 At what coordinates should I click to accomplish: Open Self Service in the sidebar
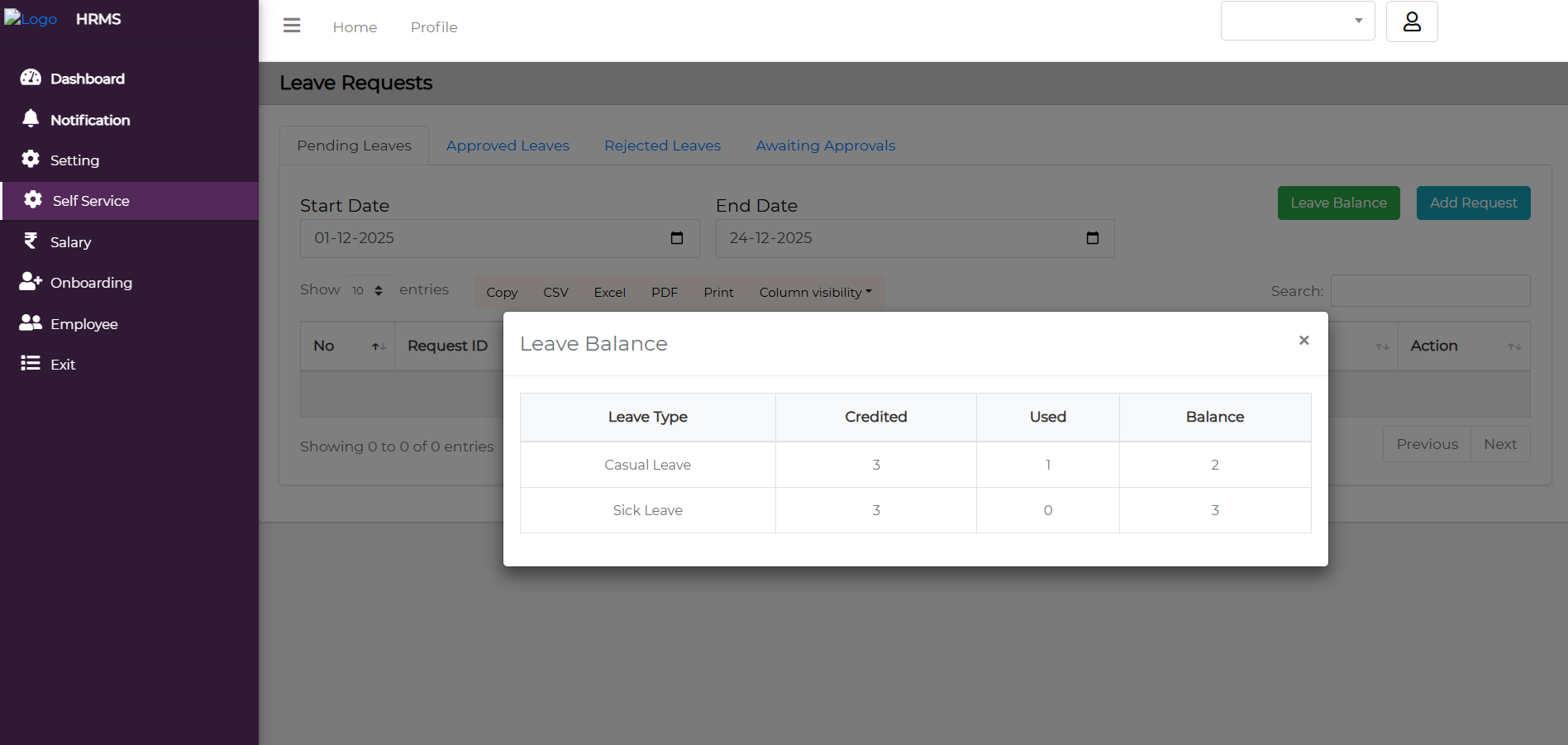coord(91,201)
